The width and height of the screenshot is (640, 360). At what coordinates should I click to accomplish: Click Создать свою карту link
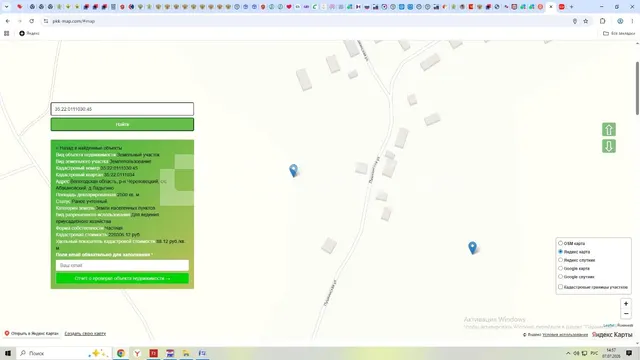click(85, 333)
